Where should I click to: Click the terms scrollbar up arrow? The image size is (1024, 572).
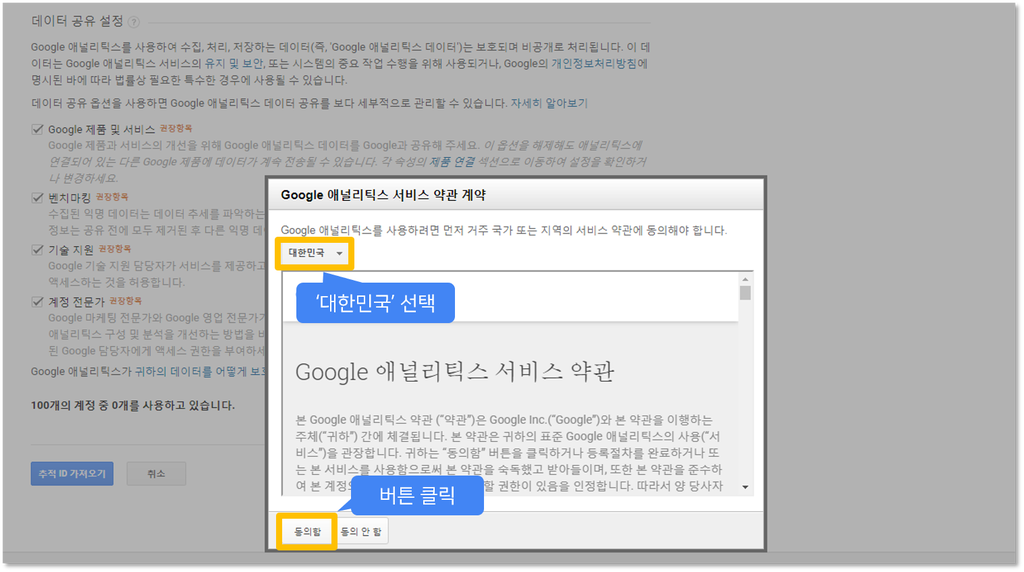point(745,279)
